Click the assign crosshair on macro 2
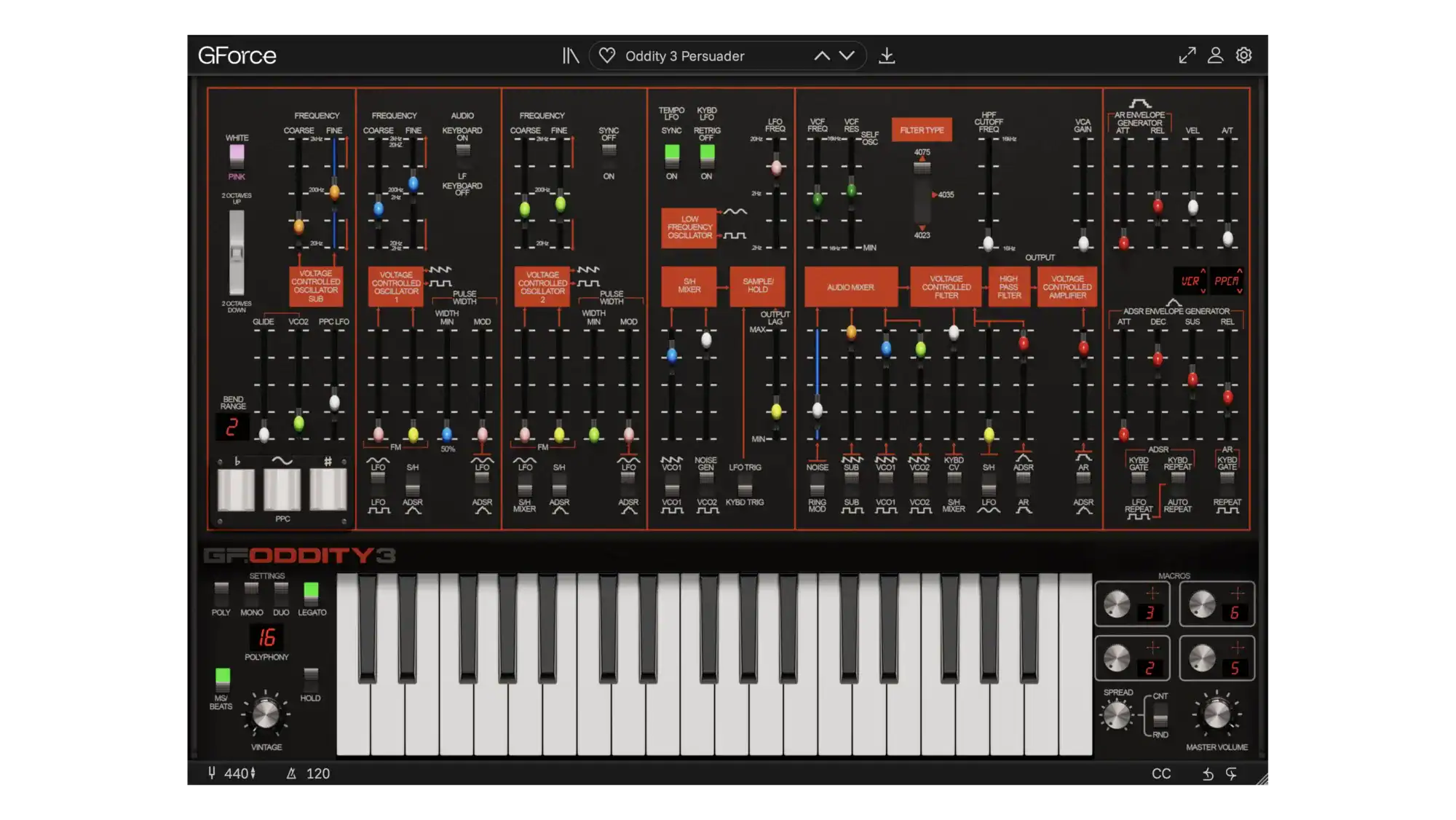 [1152, 647]
